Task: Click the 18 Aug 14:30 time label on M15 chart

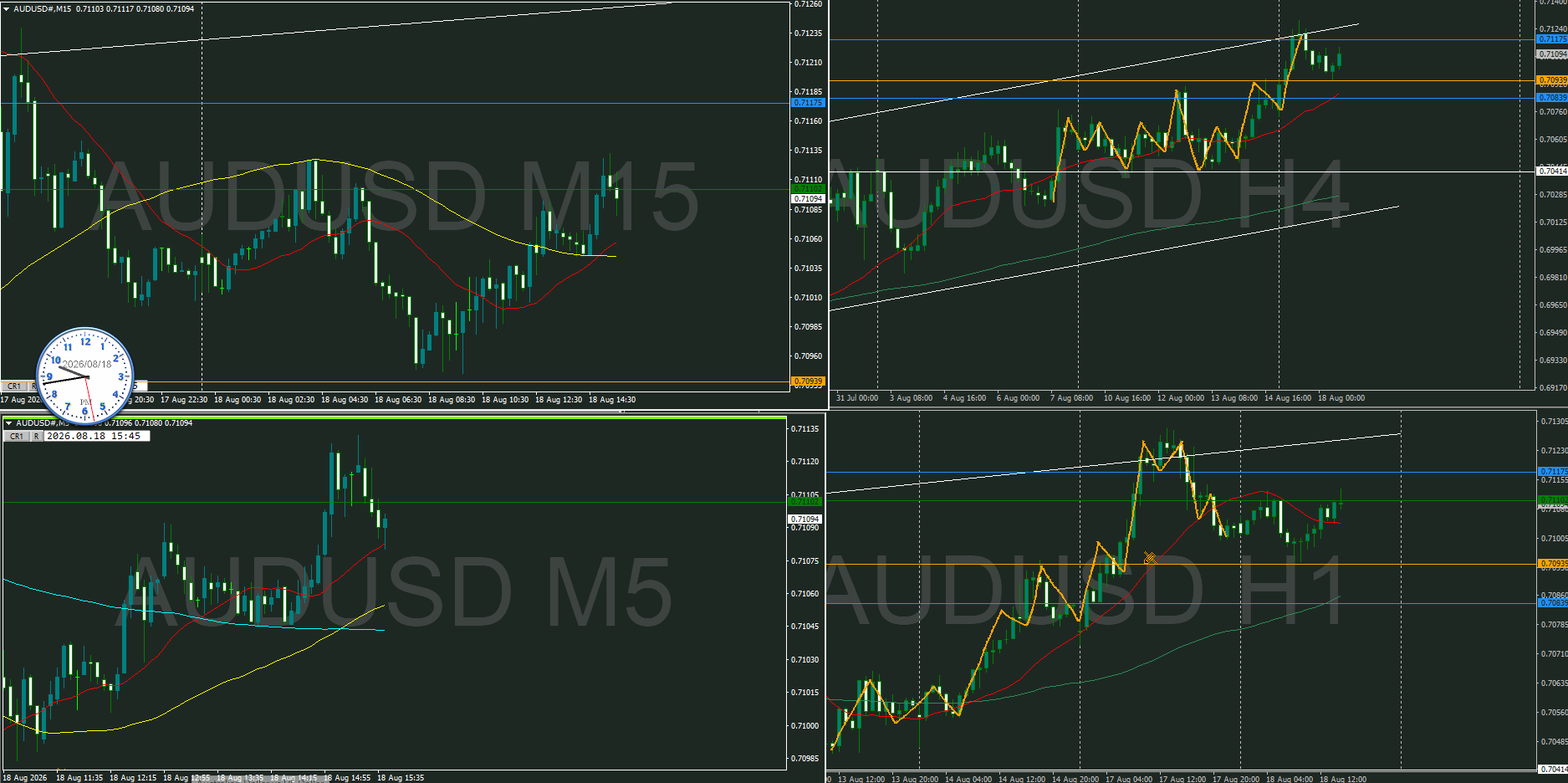Action: [612, 400]
